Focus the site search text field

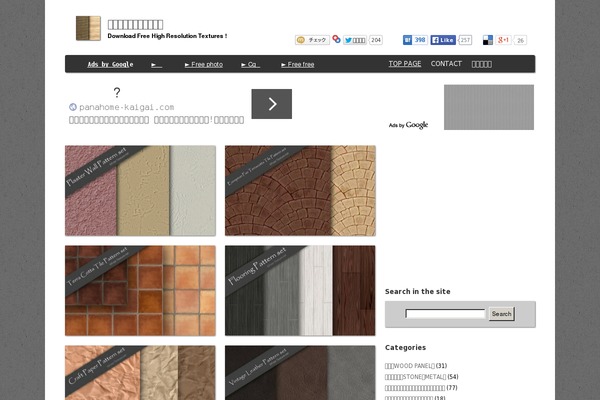click(445, 314)
